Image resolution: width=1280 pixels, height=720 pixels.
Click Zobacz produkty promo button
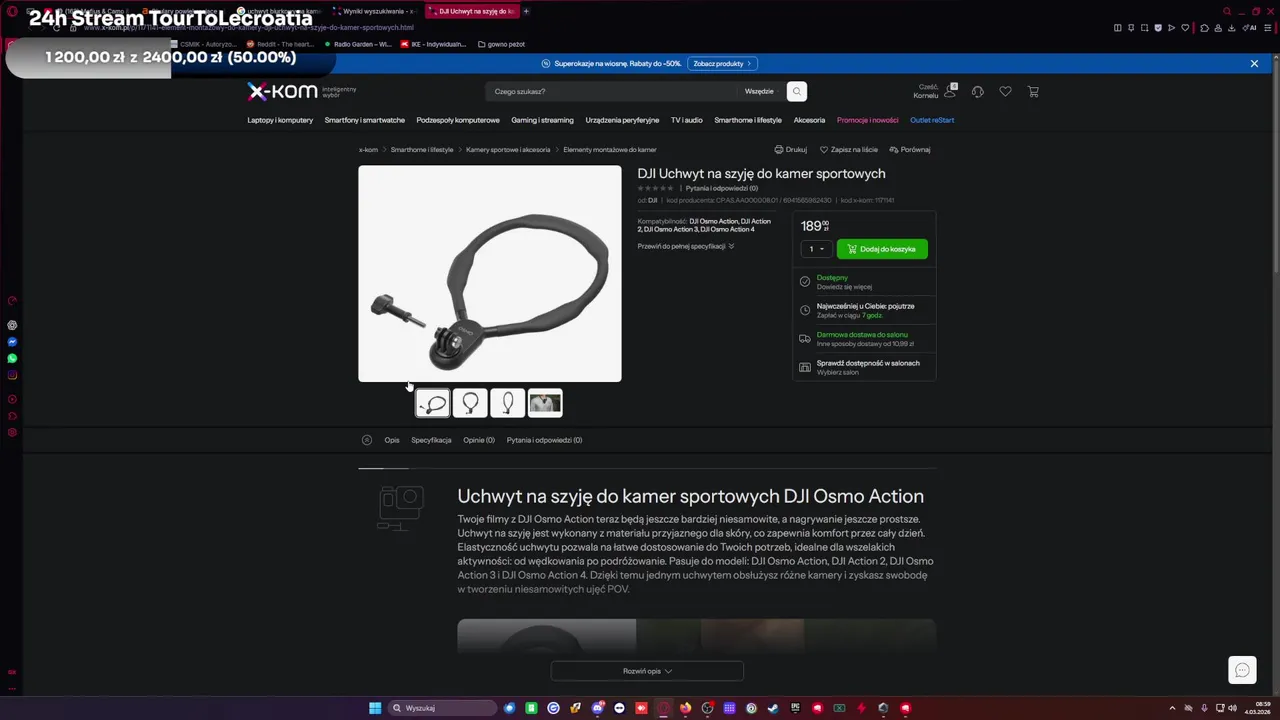(722, 63)
